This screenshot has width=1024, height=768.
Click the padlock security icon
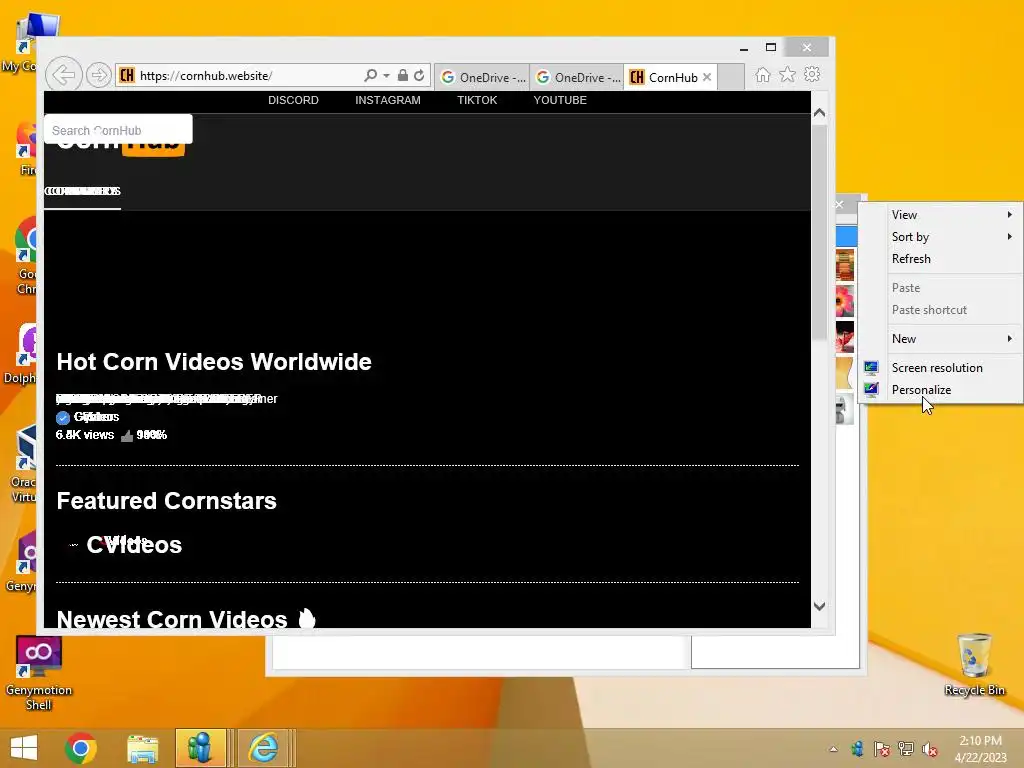[x=403, y=75]
